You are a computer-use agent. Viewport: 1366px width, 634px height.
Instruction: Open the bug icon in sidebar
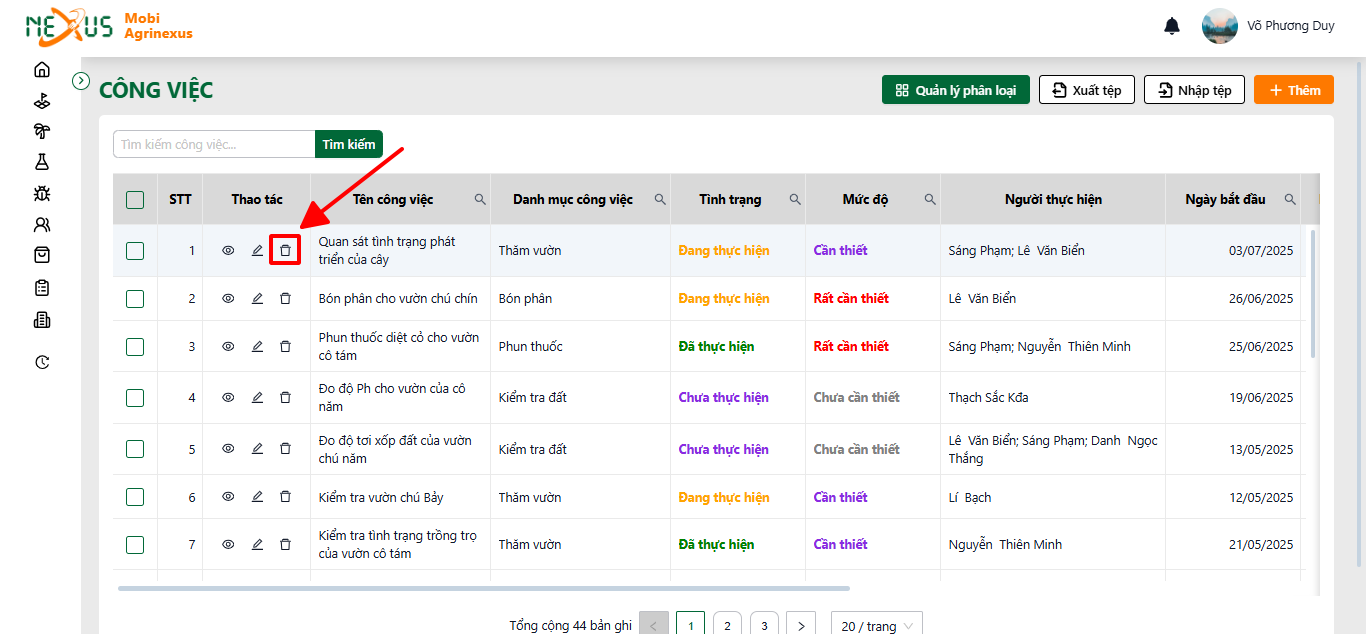pos(41,193)
